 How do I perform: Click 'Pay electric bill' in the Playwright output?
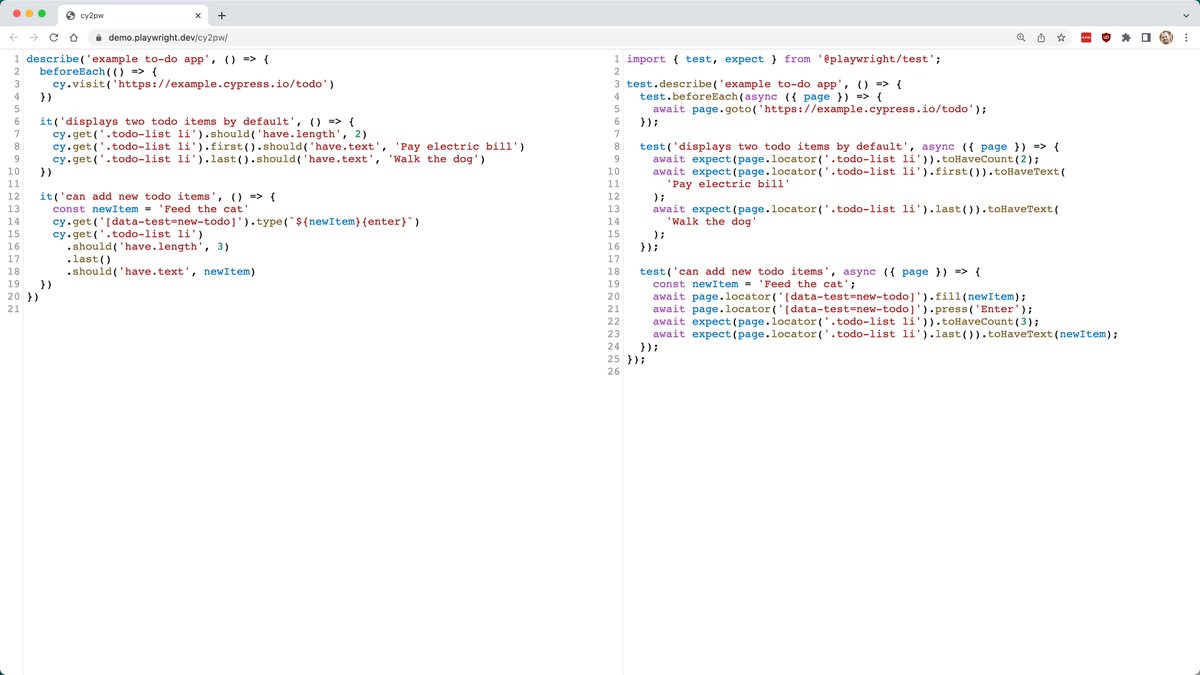pos(727,184)
